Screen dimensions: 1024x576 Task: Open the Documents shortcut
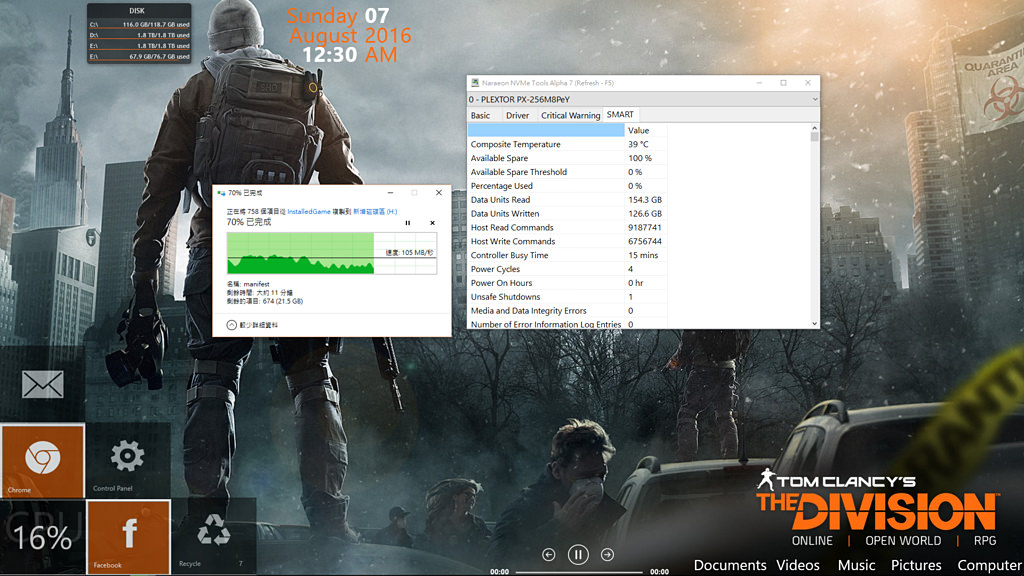(x=729, y=565)
